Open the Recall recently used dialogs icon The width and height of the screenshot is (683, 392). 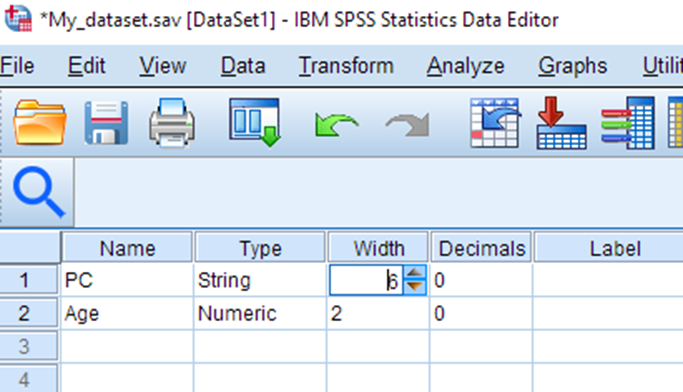point(255,122)
